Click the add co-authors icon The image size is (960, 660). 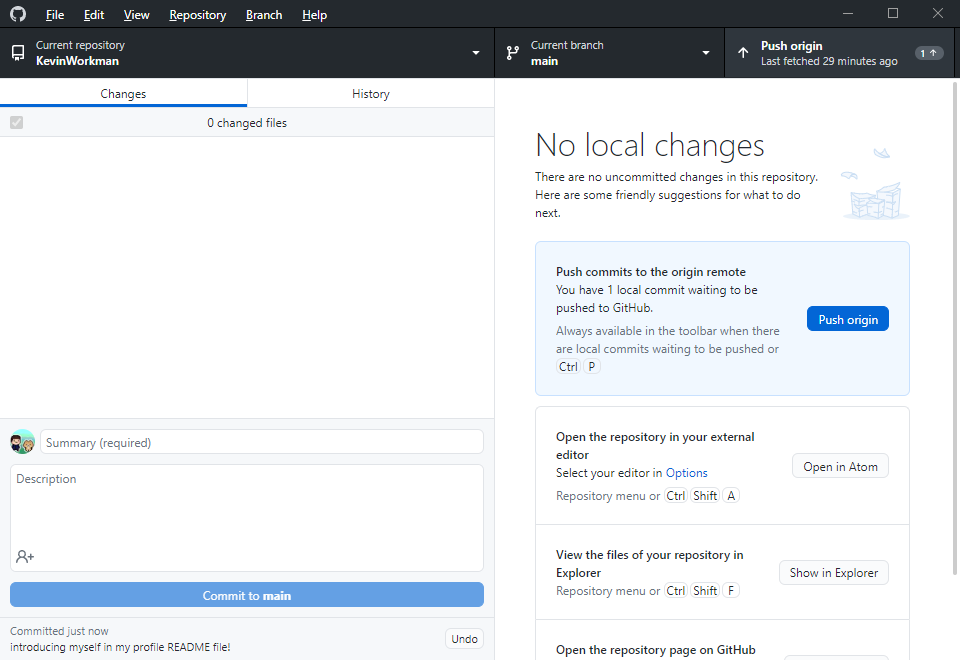click(x=25, y=557)
